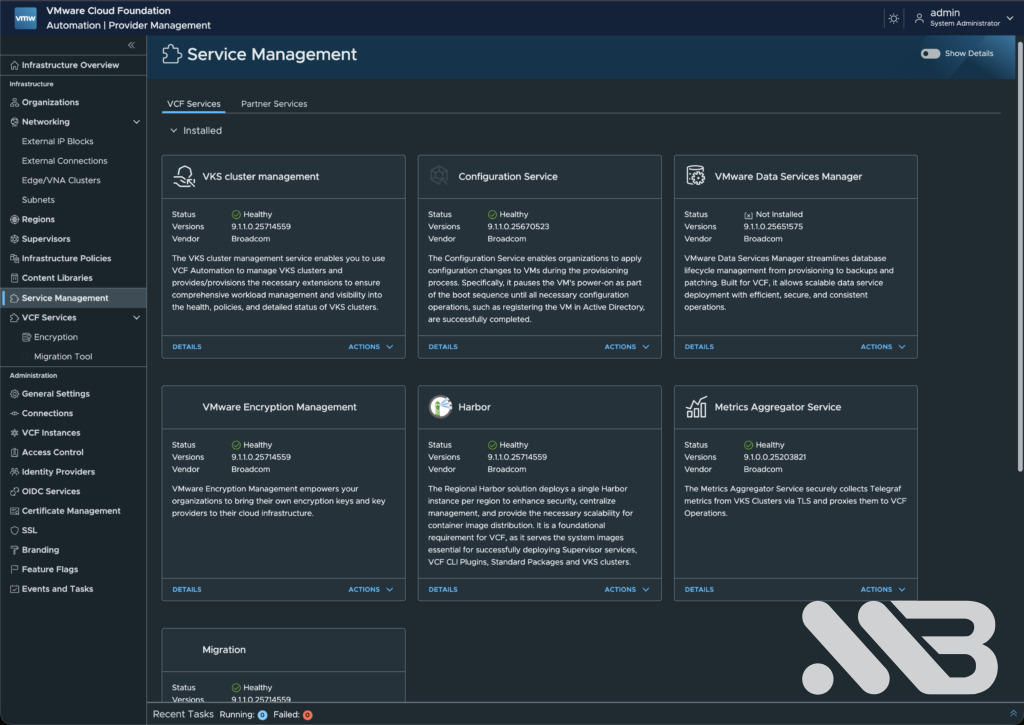Image resolution: width=1024 pixels, height=725 pixels.
Task: Switch to the Partner Services tab
Action: pos(274,104)
